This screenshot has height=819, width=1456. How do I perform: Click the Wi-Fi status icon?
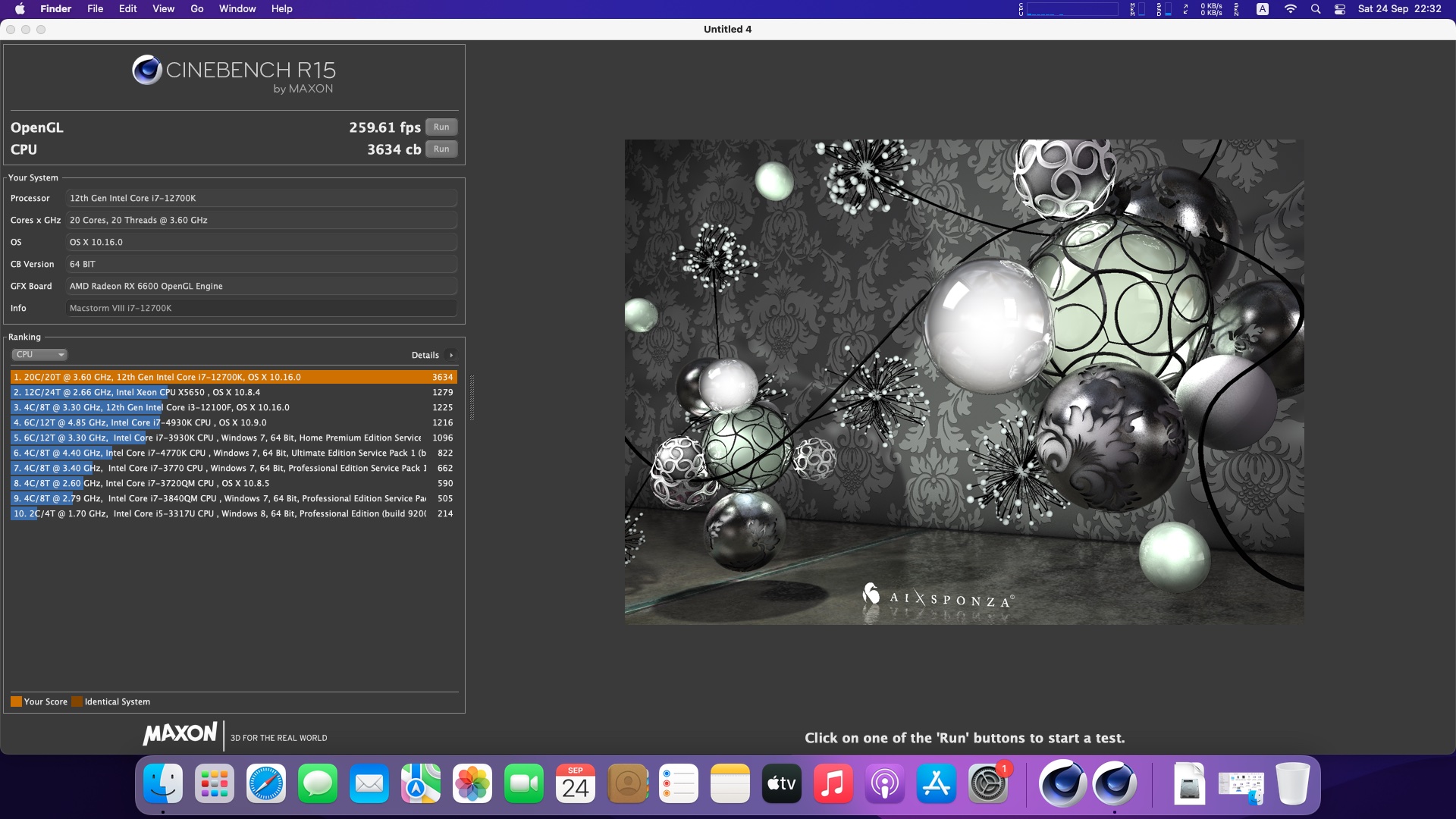coord(1290,8)
